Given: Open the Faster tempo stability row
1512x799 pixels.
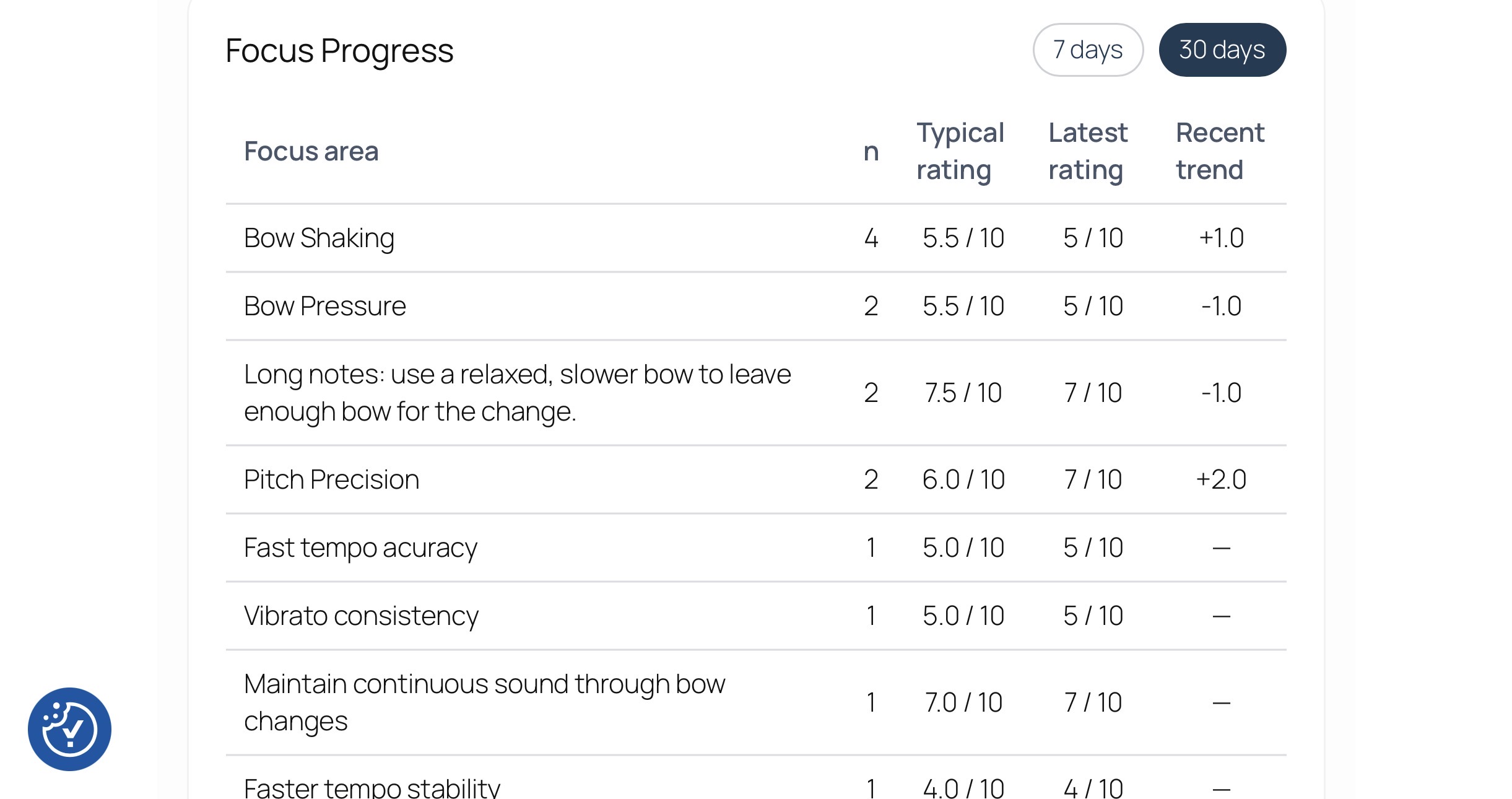Looking at the screenshot, I should (373, 785).
